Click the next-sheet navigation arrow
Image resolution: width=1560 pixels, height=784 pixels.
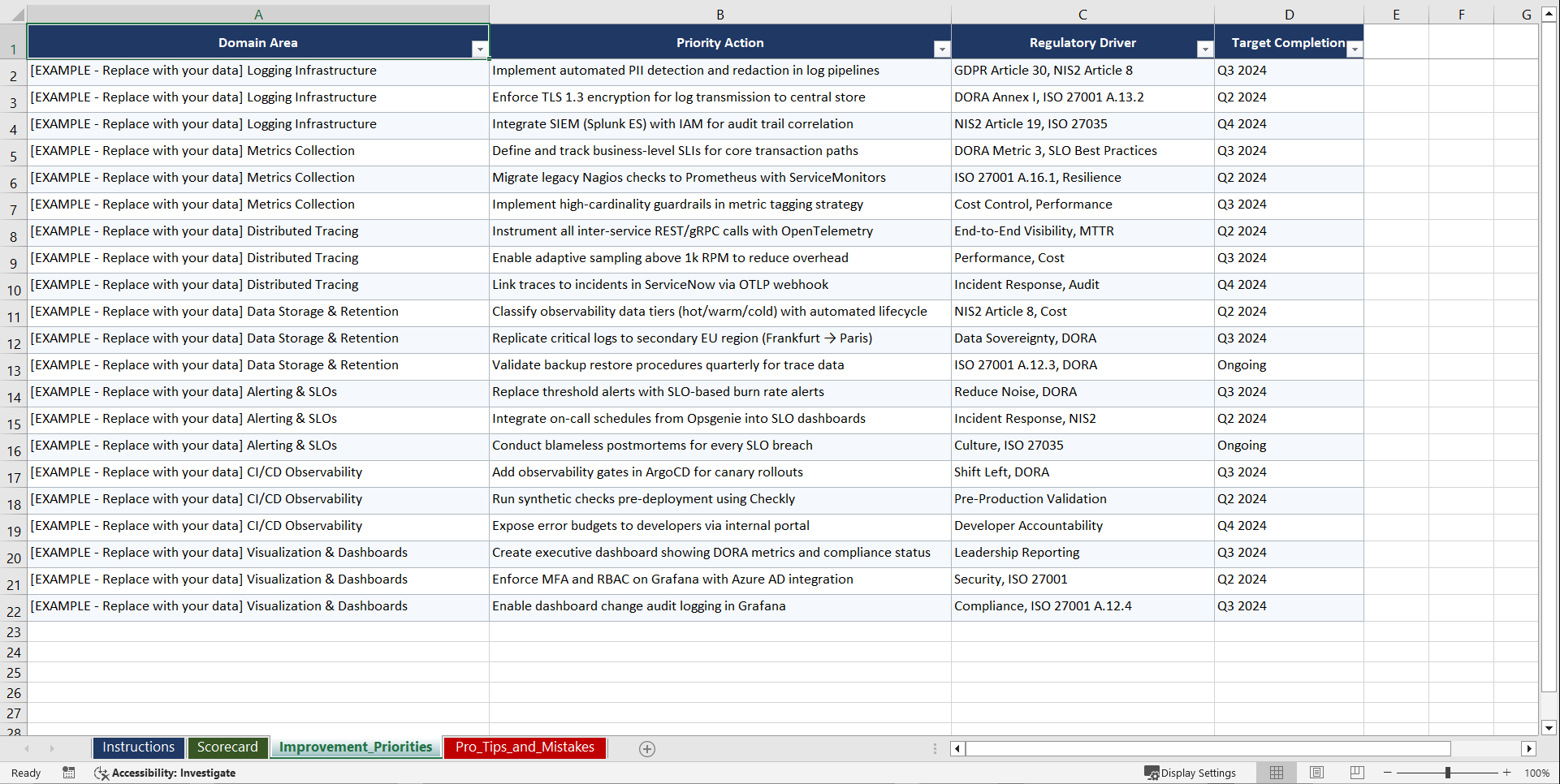click(x=51, y=748)
